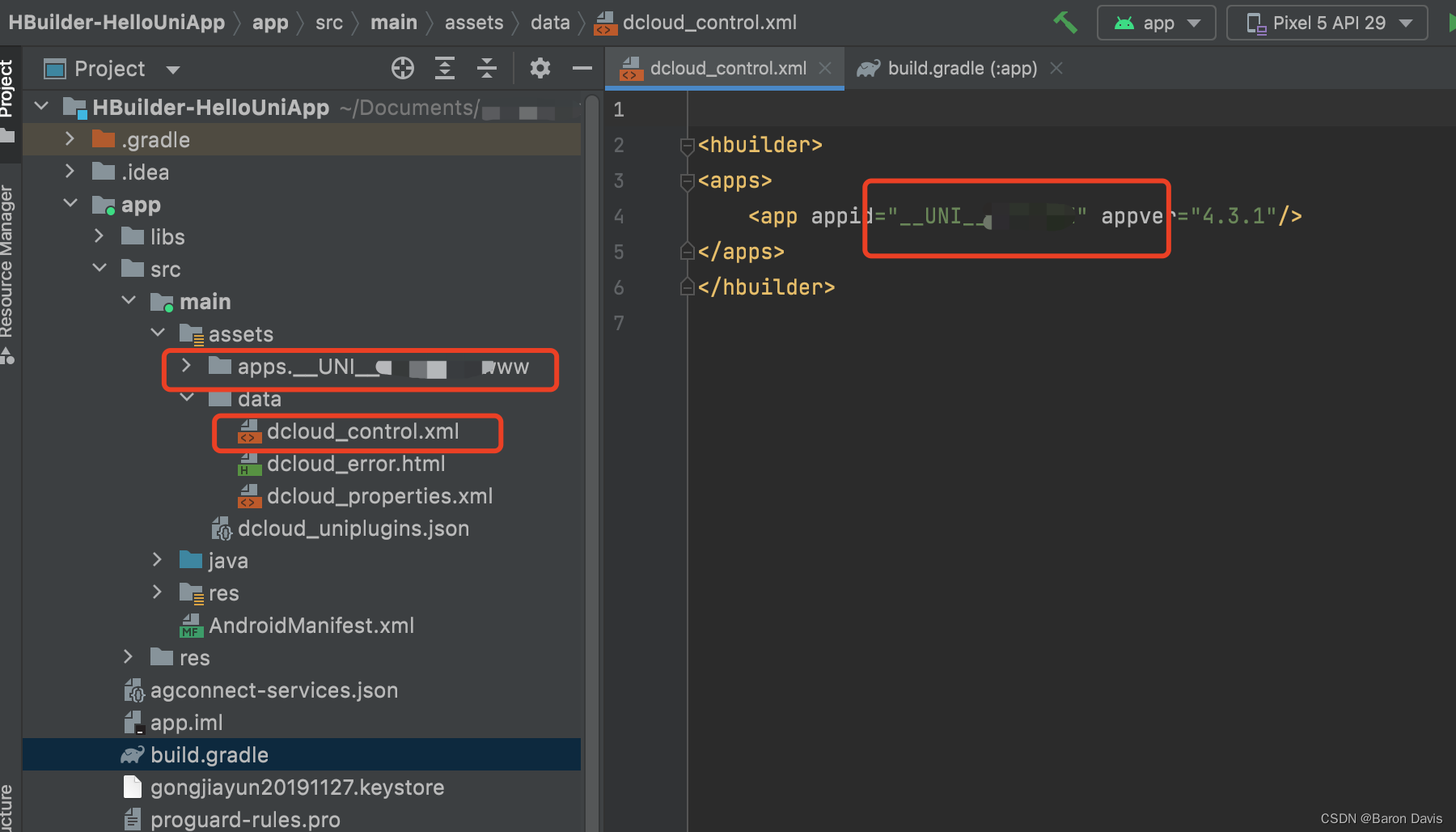Close the build.gradle (:app) tab
The image size is (1456, 832).
coord(1056,69)
